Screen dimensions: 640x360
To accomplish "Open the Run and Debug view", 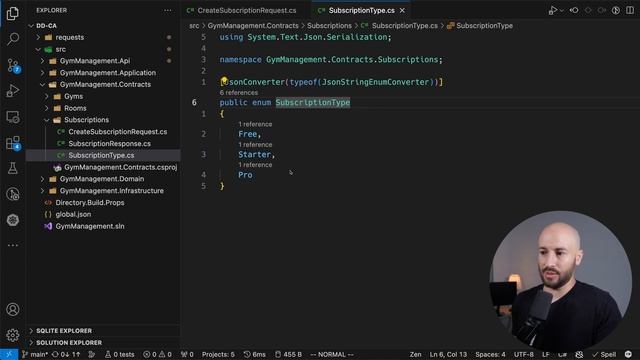I will [x=13, y=91].
